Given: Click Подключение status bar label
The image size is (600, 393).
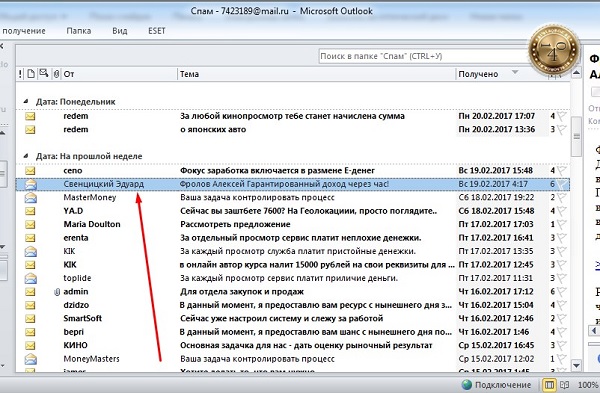Looking at the screenshot, I should 503,385.
